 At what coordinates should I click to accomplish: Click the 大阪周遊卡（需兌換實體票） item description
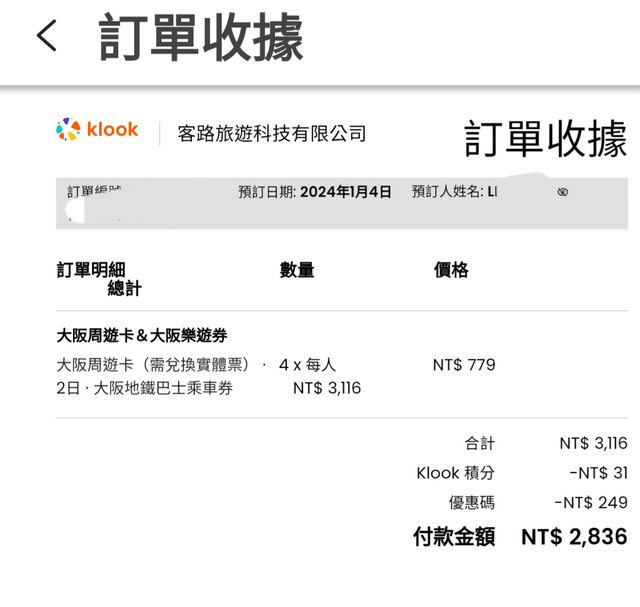160,365
